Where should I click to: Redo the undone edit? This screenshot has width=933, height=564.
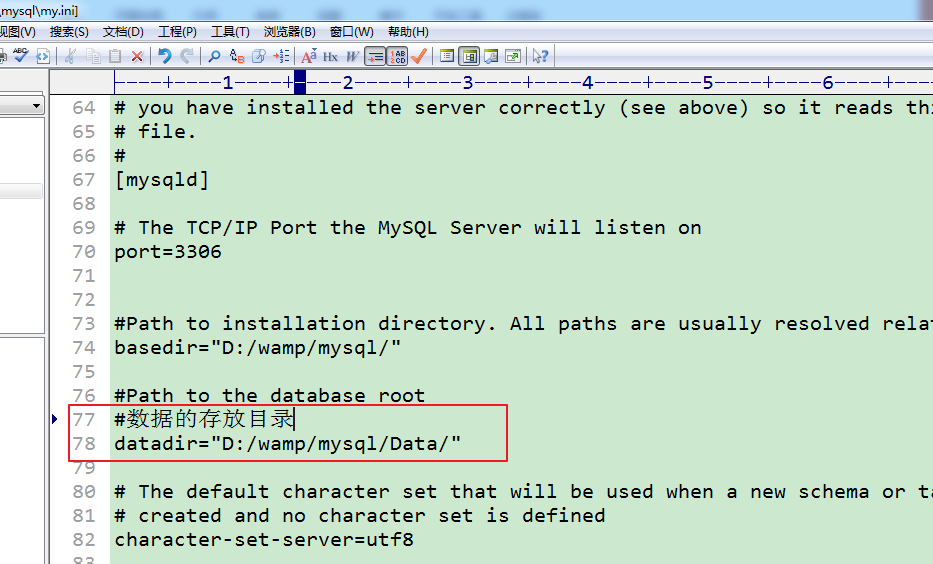(x=187, y=56)
